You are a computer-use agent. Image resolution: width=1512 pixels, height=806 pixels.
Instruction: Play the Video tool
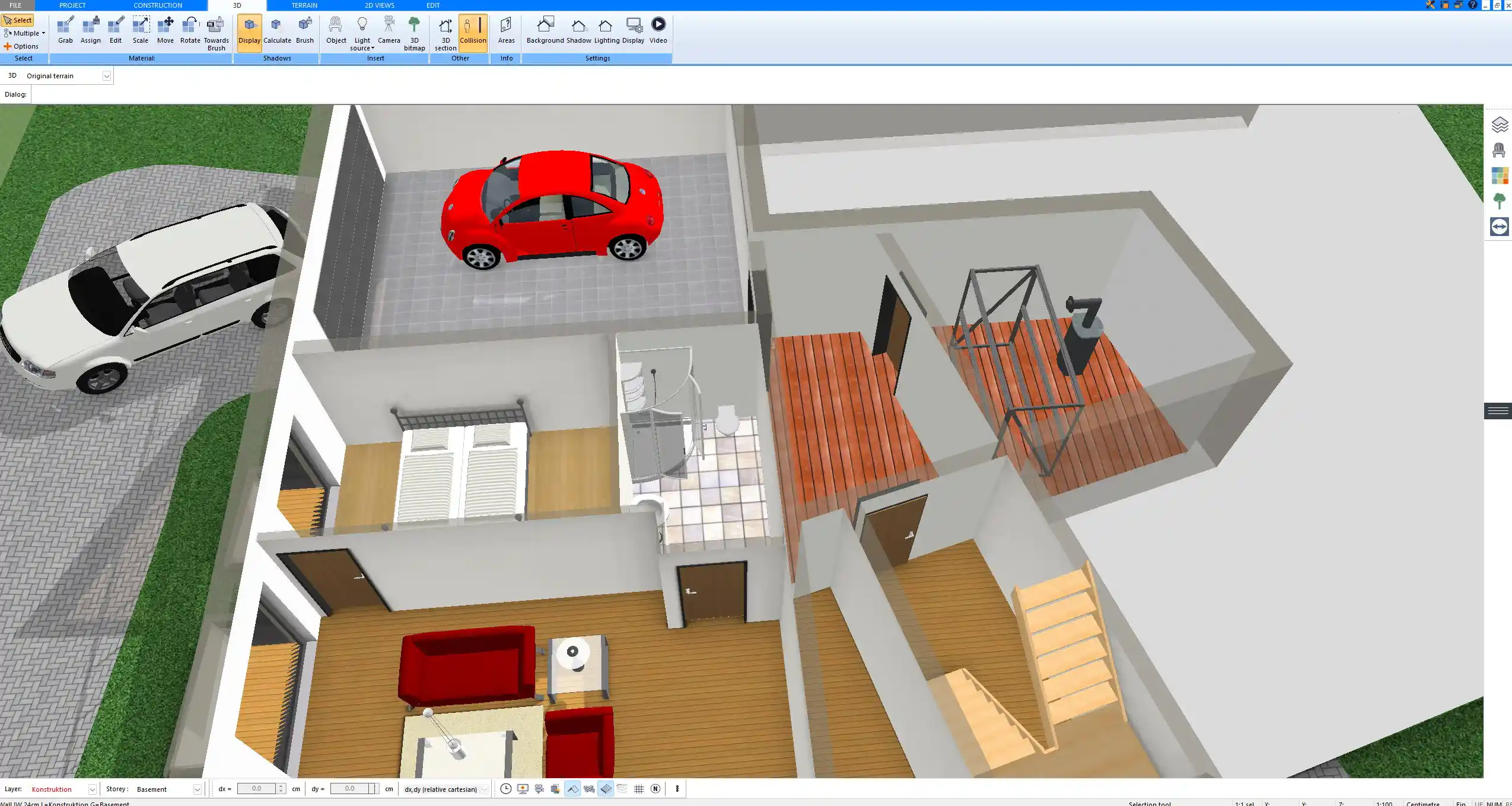pos(658,30)
